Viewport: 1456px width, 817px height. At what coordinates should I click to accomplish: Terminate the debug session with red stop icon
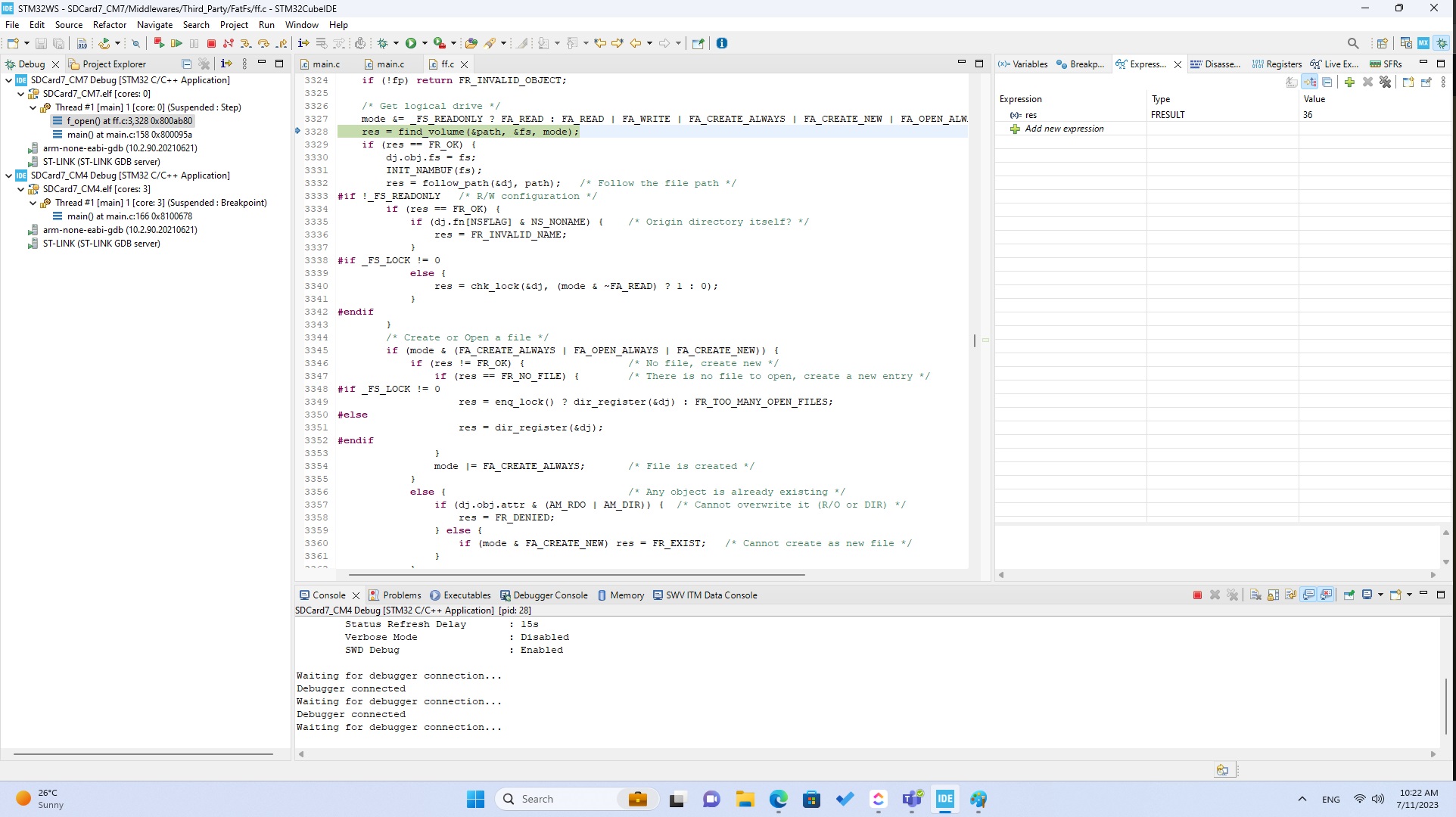tap(212, 43)
